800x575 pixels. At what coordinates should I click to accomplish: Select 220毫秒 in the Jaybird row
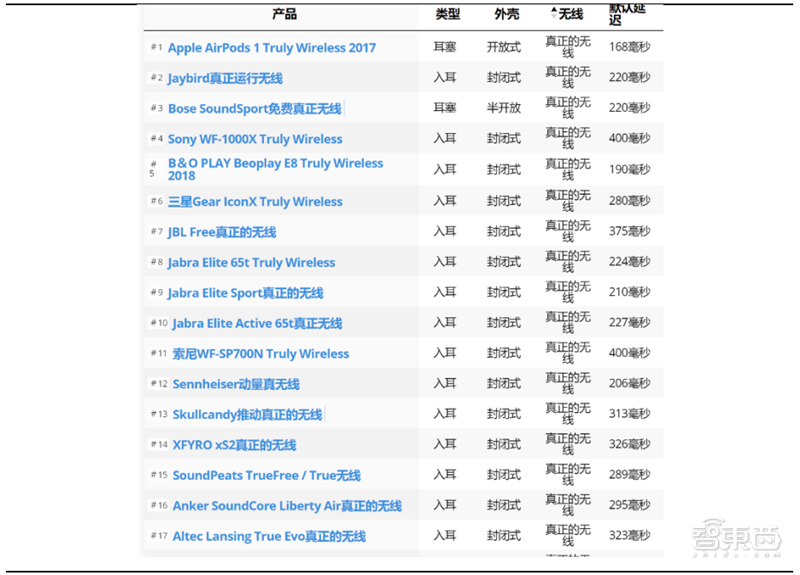click(x=630, y=77)
